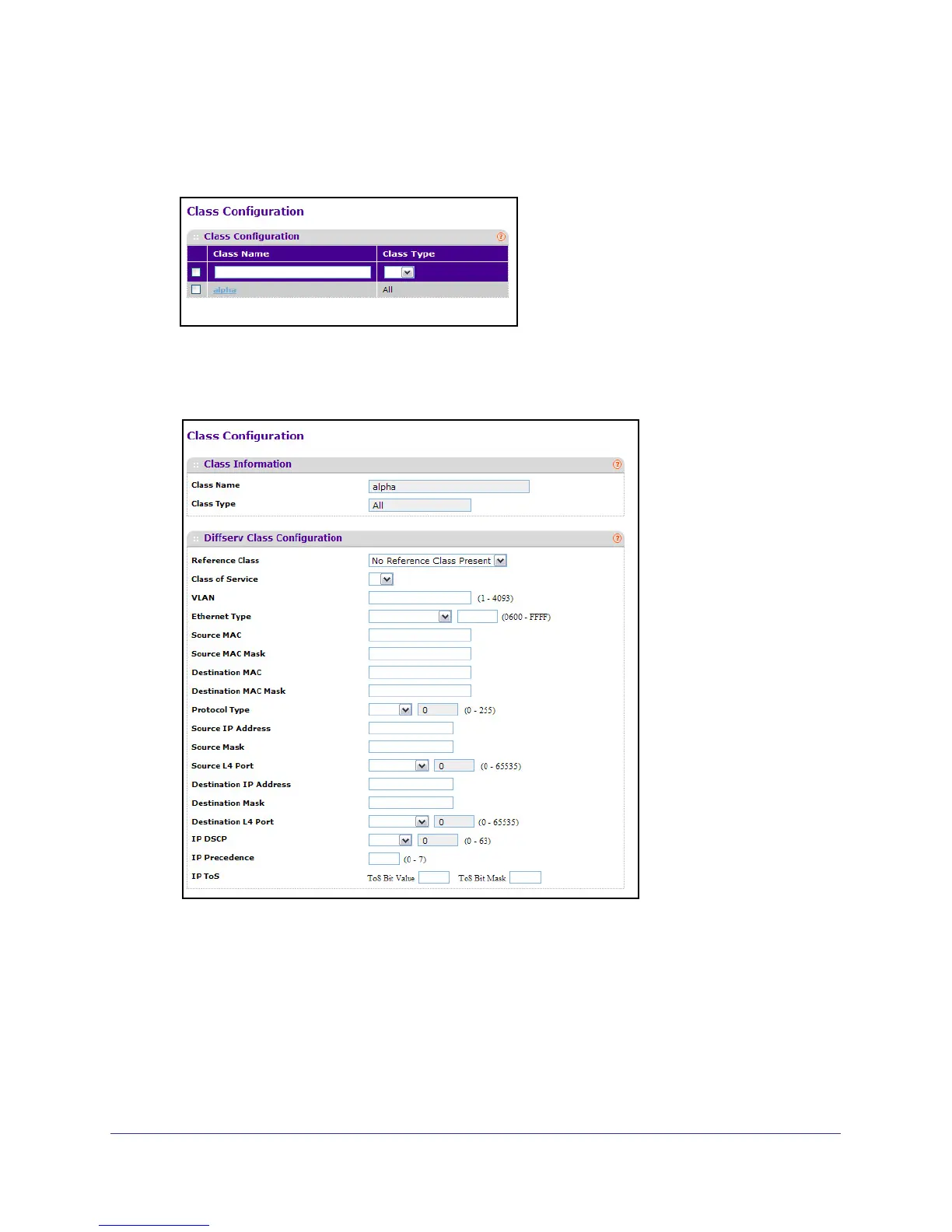Open the Class of Service dropdown
The height and width of the screenshot is (1232, 952).
coord(381,579)
